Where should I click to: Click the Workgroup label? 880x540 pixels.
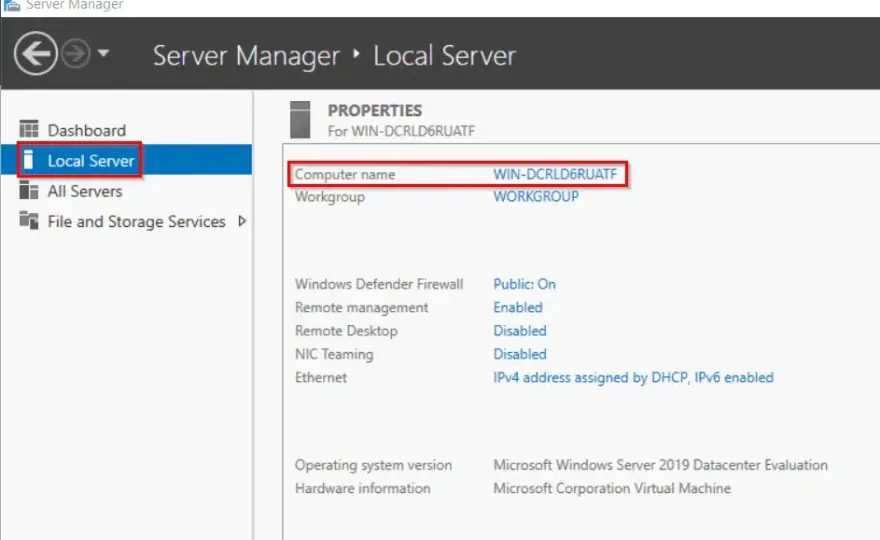(330, 197)
